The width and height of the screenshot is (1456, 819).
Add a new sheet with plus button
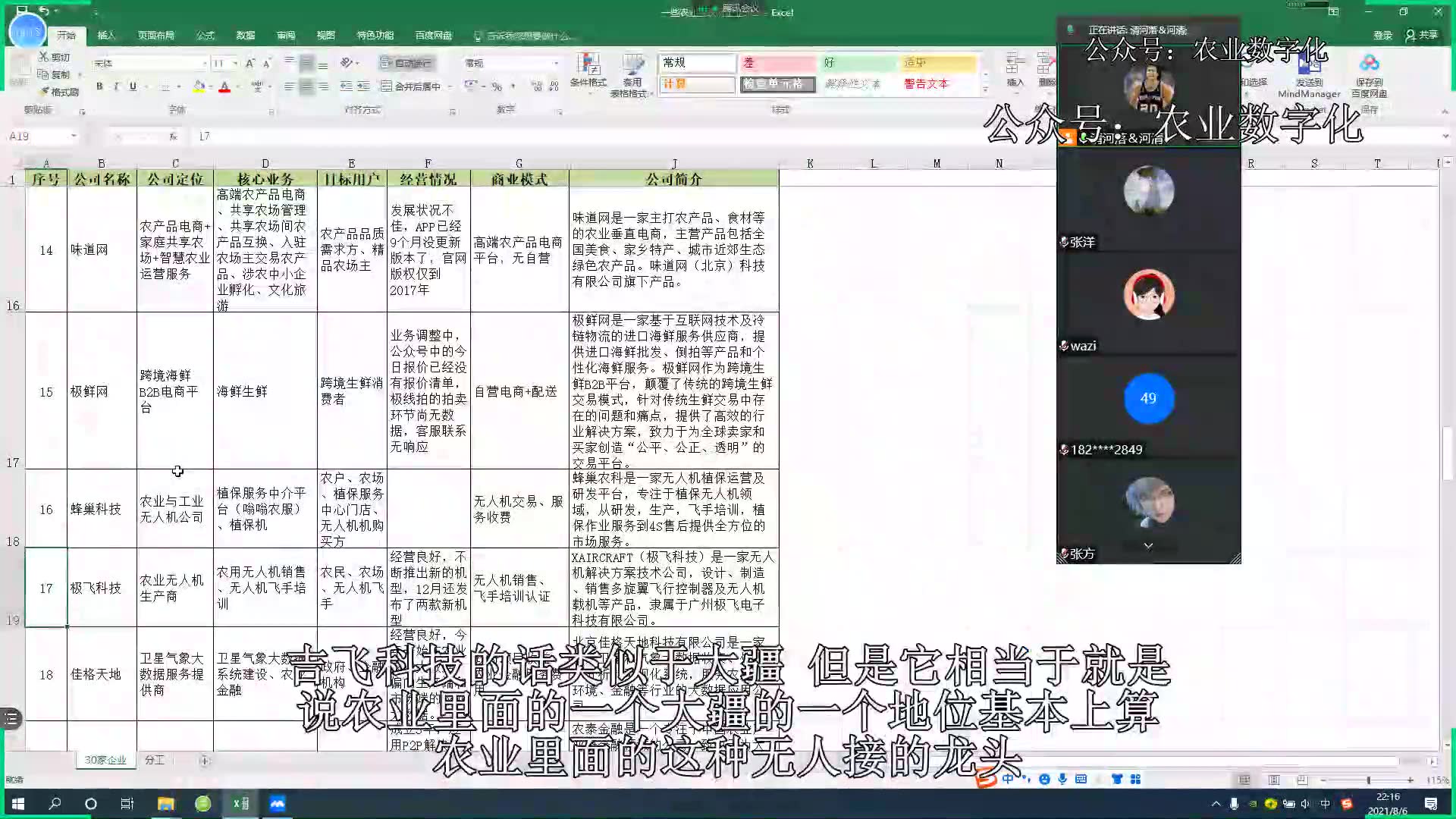click(204, 761)
